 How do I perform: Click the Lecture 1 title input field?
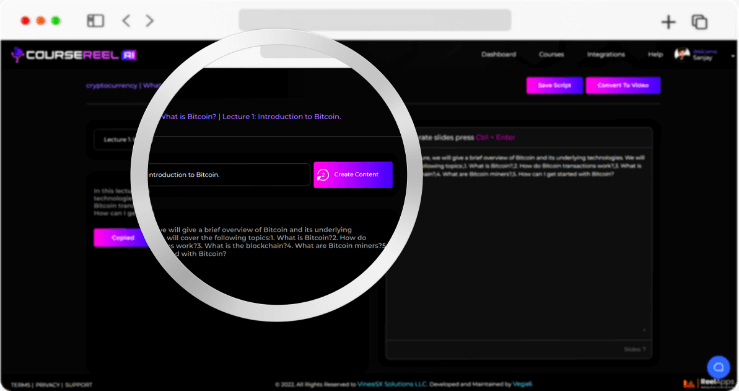tap(229, 175)
